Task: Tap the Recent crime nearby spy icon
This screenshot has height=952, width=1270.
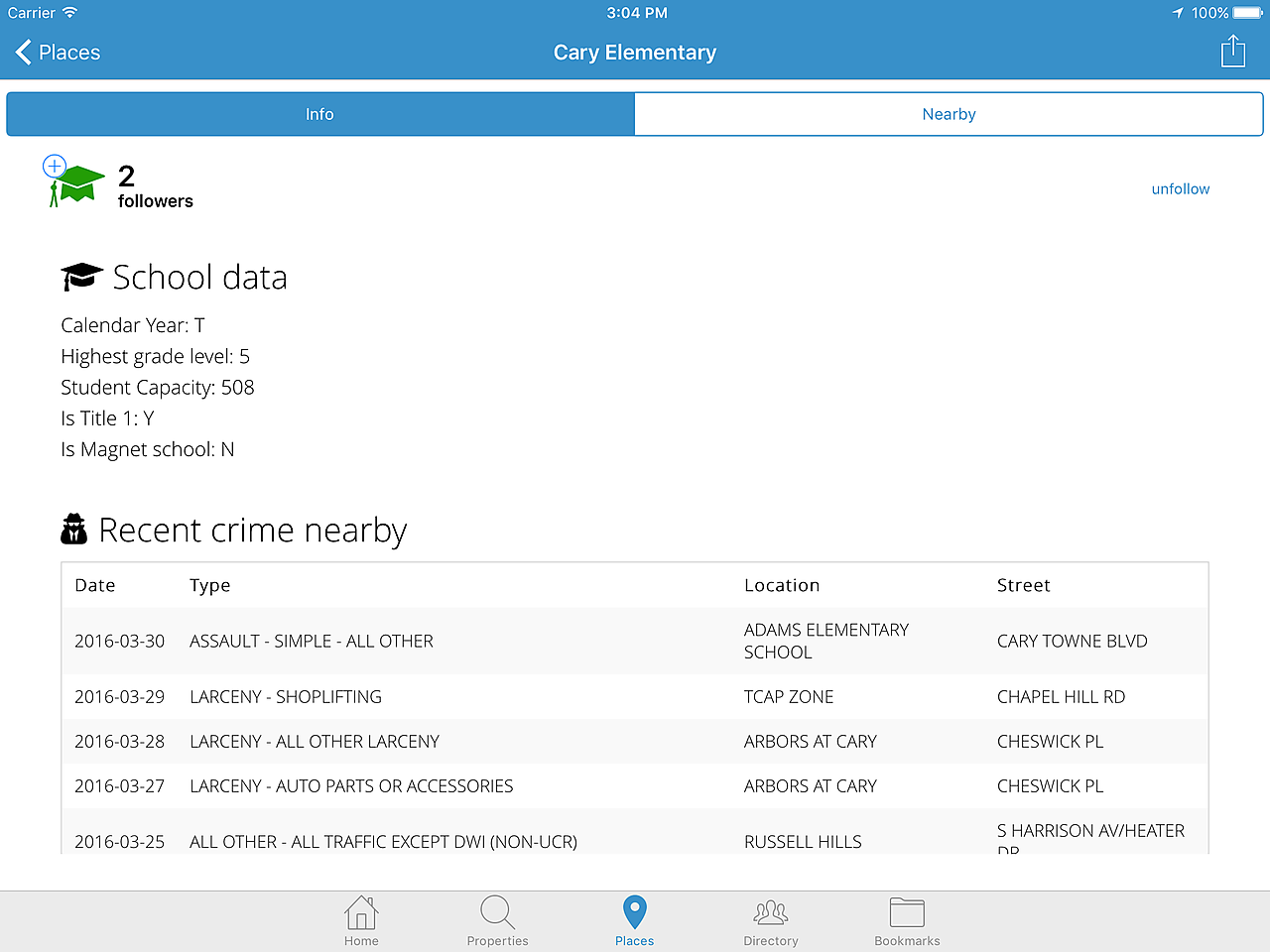Action: [x=73, y=530]
